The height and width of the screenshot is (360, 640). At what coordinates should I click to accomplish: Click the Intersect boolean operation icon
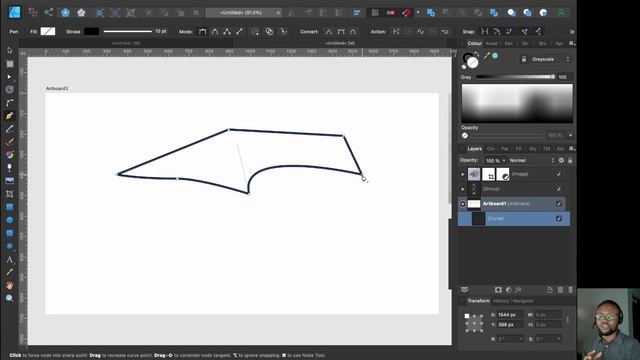tap(462, 13)
